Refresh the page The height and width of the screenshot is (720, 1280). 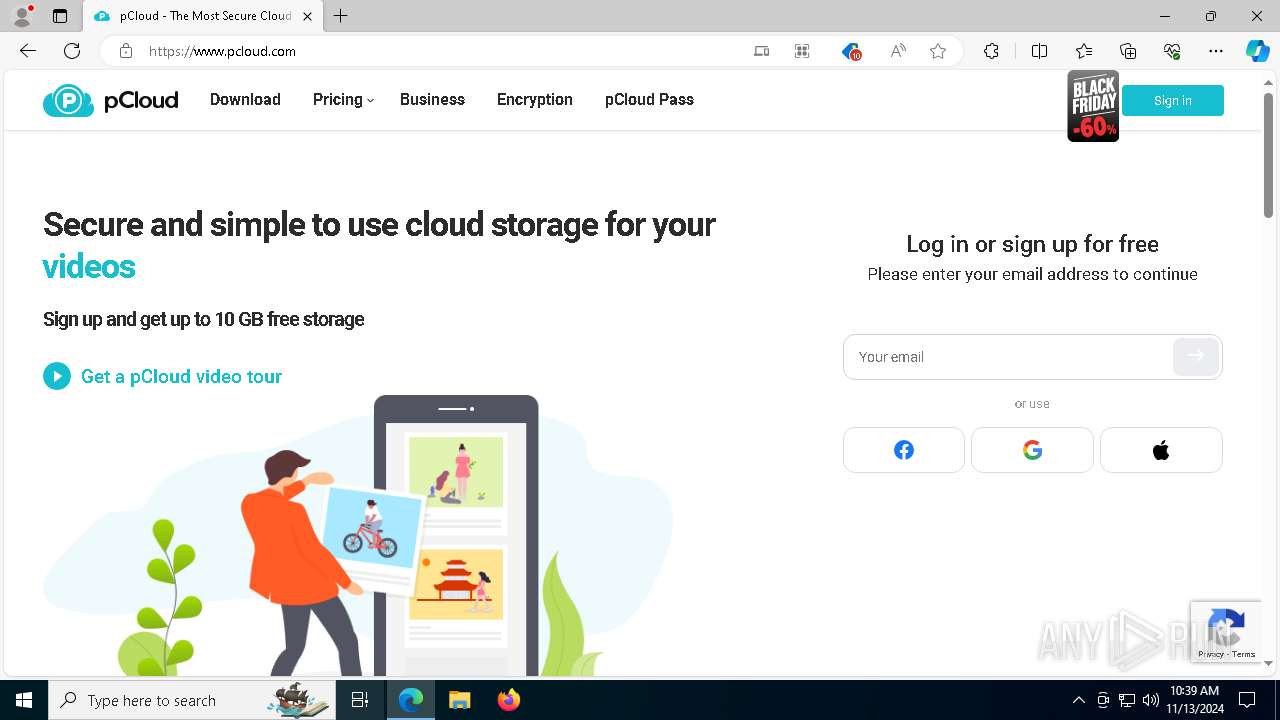coord(72,51)
